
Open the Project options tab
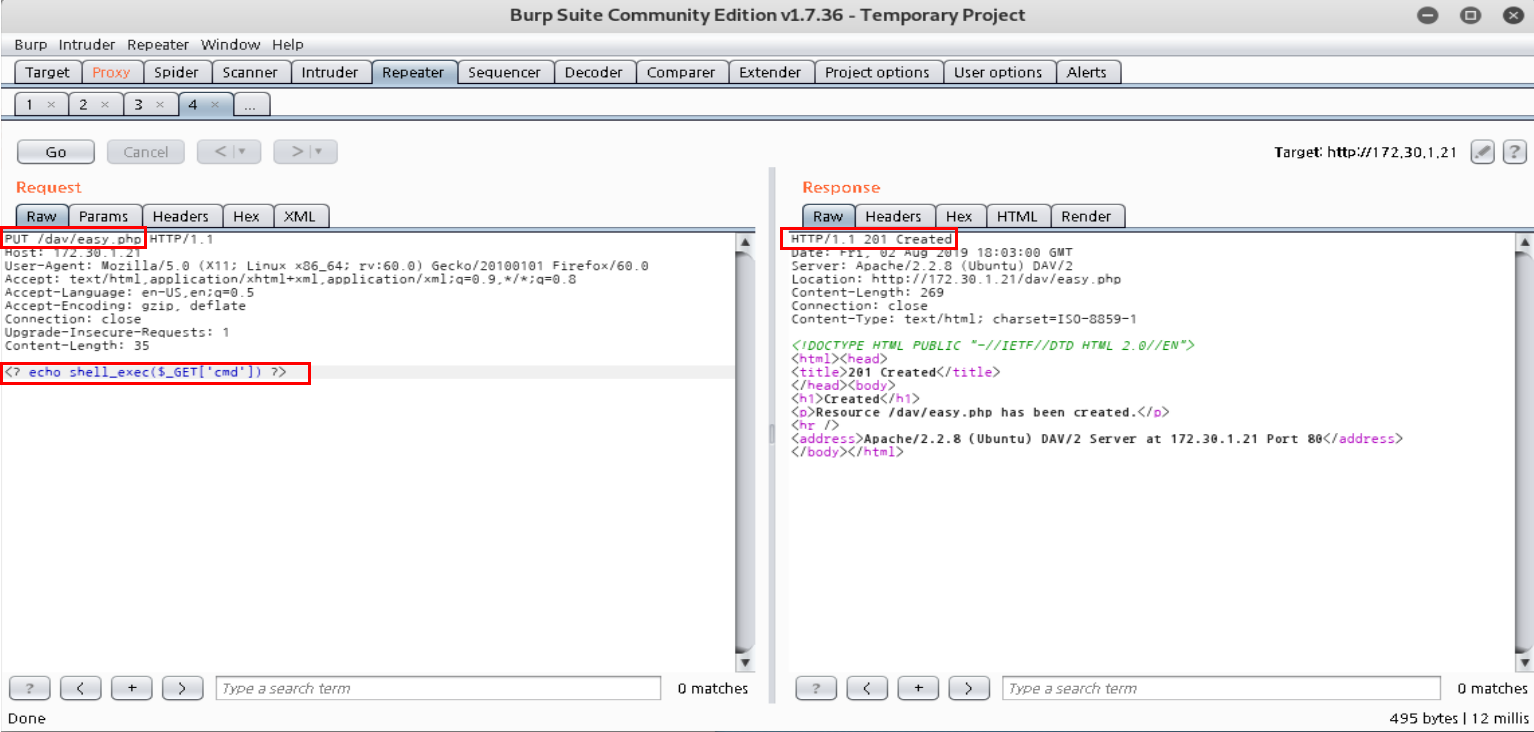point(878,72)
